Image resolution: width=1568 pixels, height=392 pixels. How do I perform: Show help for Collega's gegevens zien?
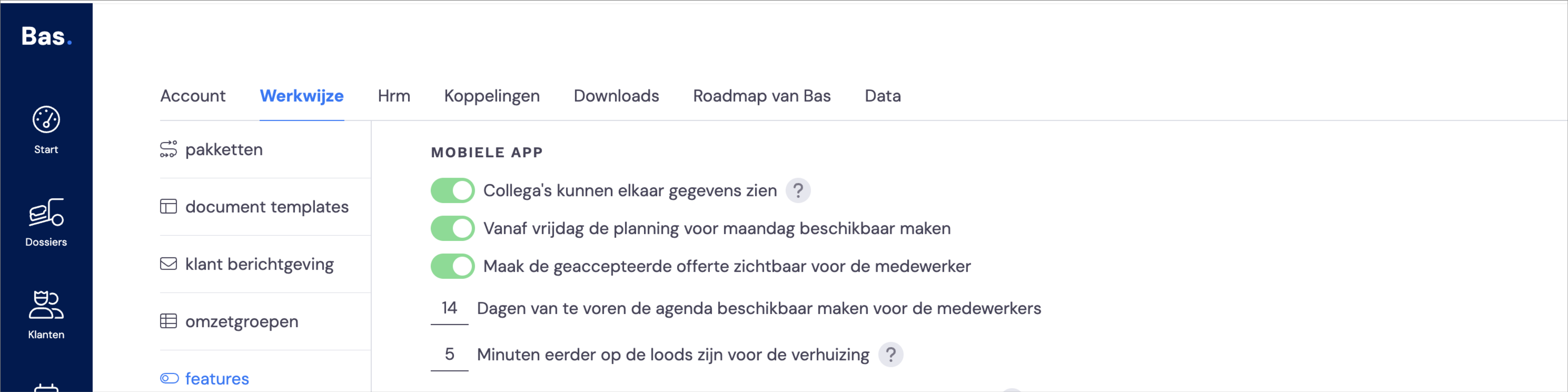(798, 191)
